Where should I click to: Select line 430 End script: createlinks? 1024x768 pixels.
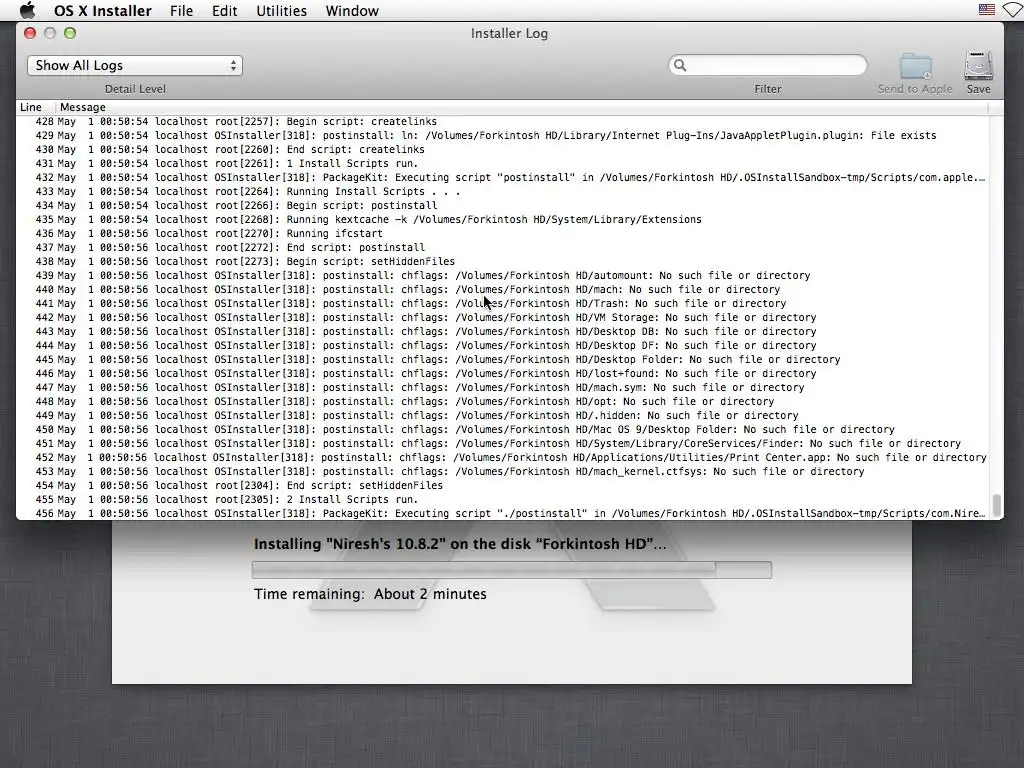503,150
